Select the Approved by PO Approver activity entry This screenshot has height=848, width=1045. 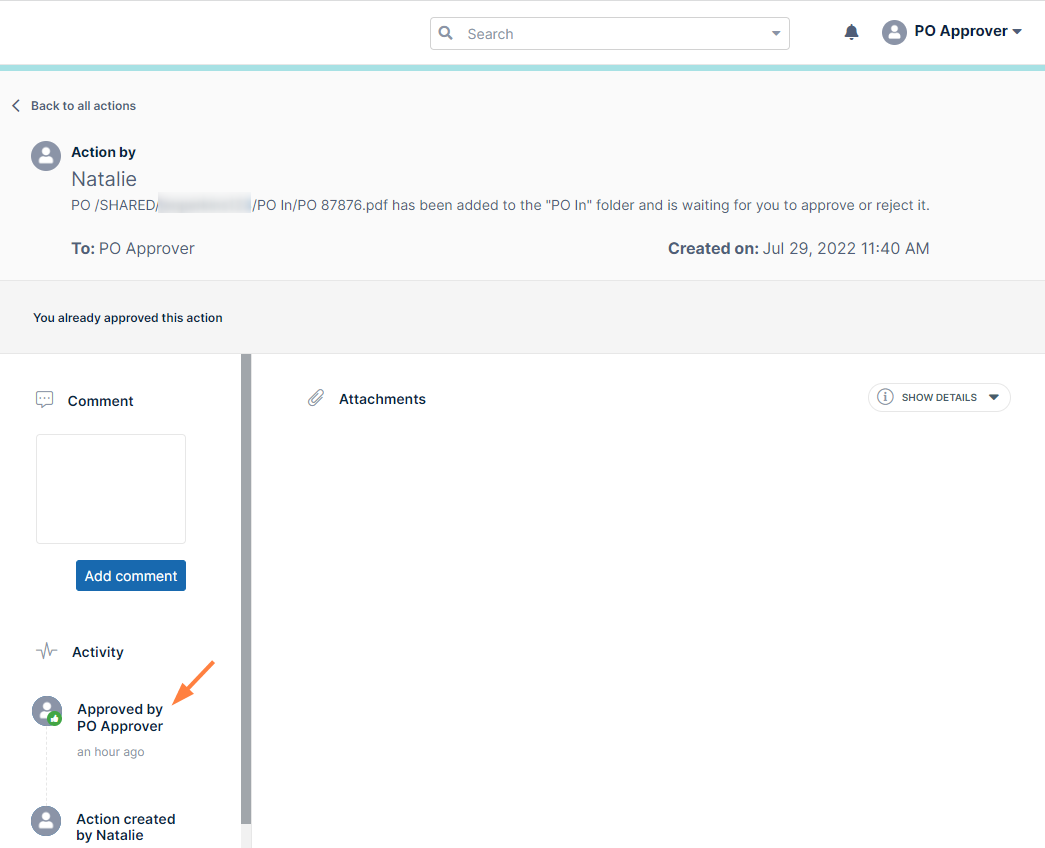pyautogui.click(x=120, y=718)
